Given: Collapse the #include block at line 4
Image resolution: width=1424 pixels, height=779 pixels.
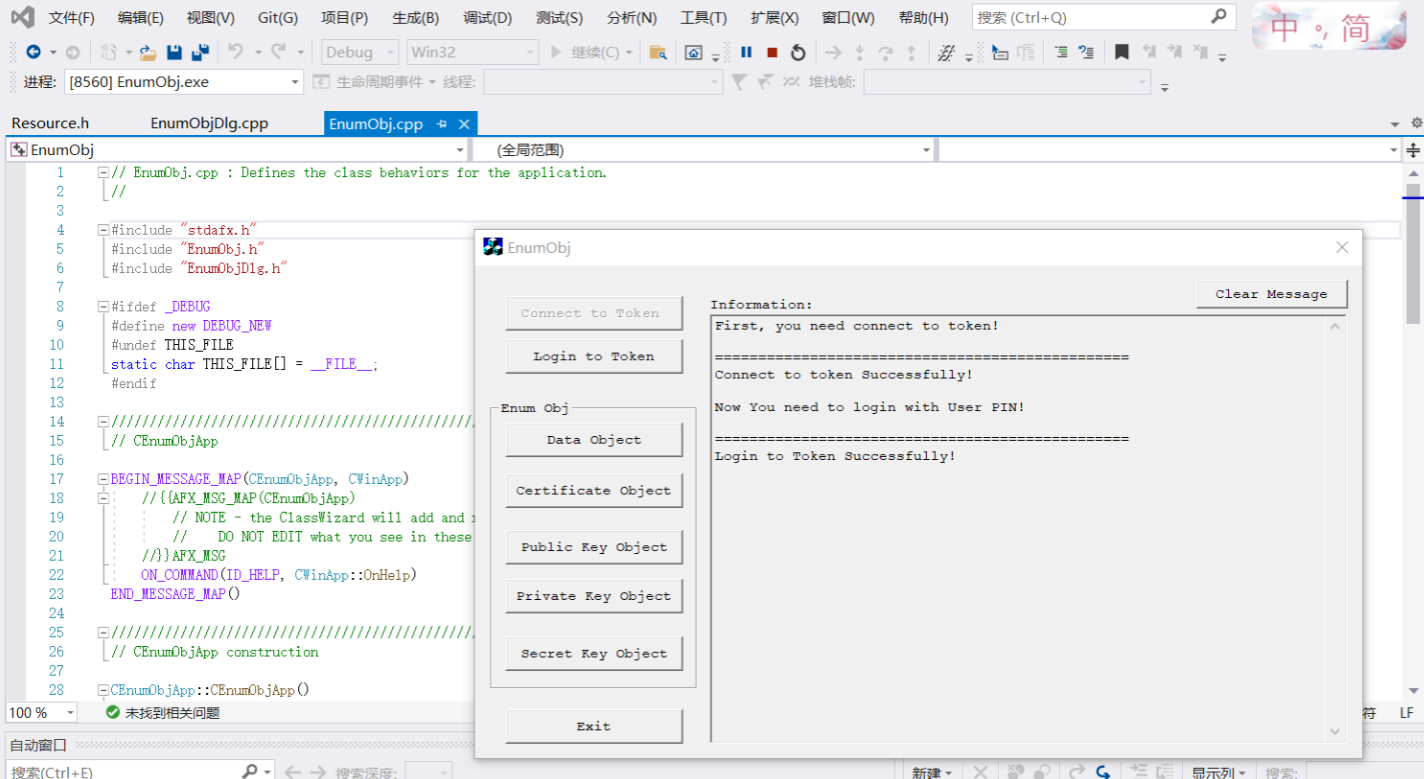Looking at the screenshot, I should coord(103,230).
